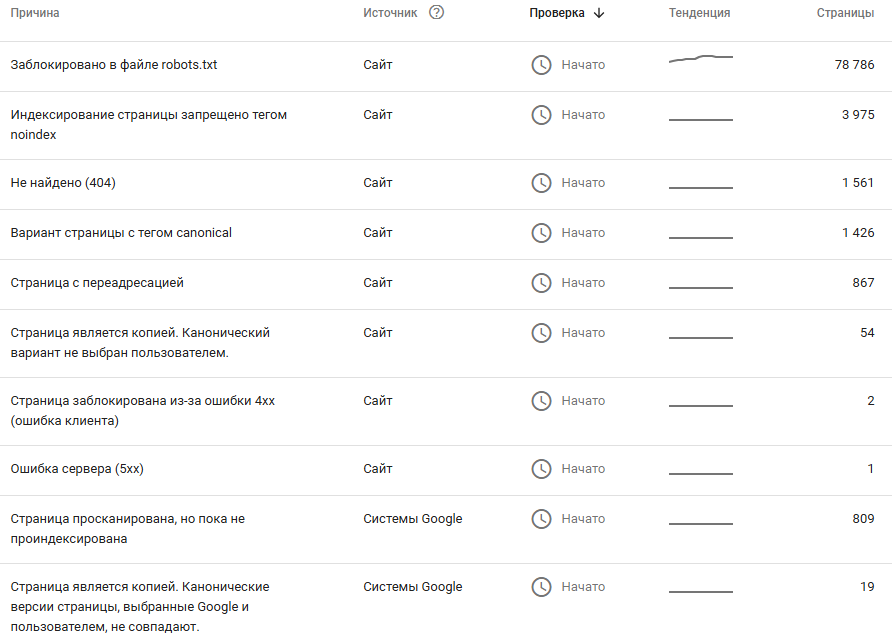Click the Страницы column header
The height and width of the screenshot is (644, 892).
point(845,13)
